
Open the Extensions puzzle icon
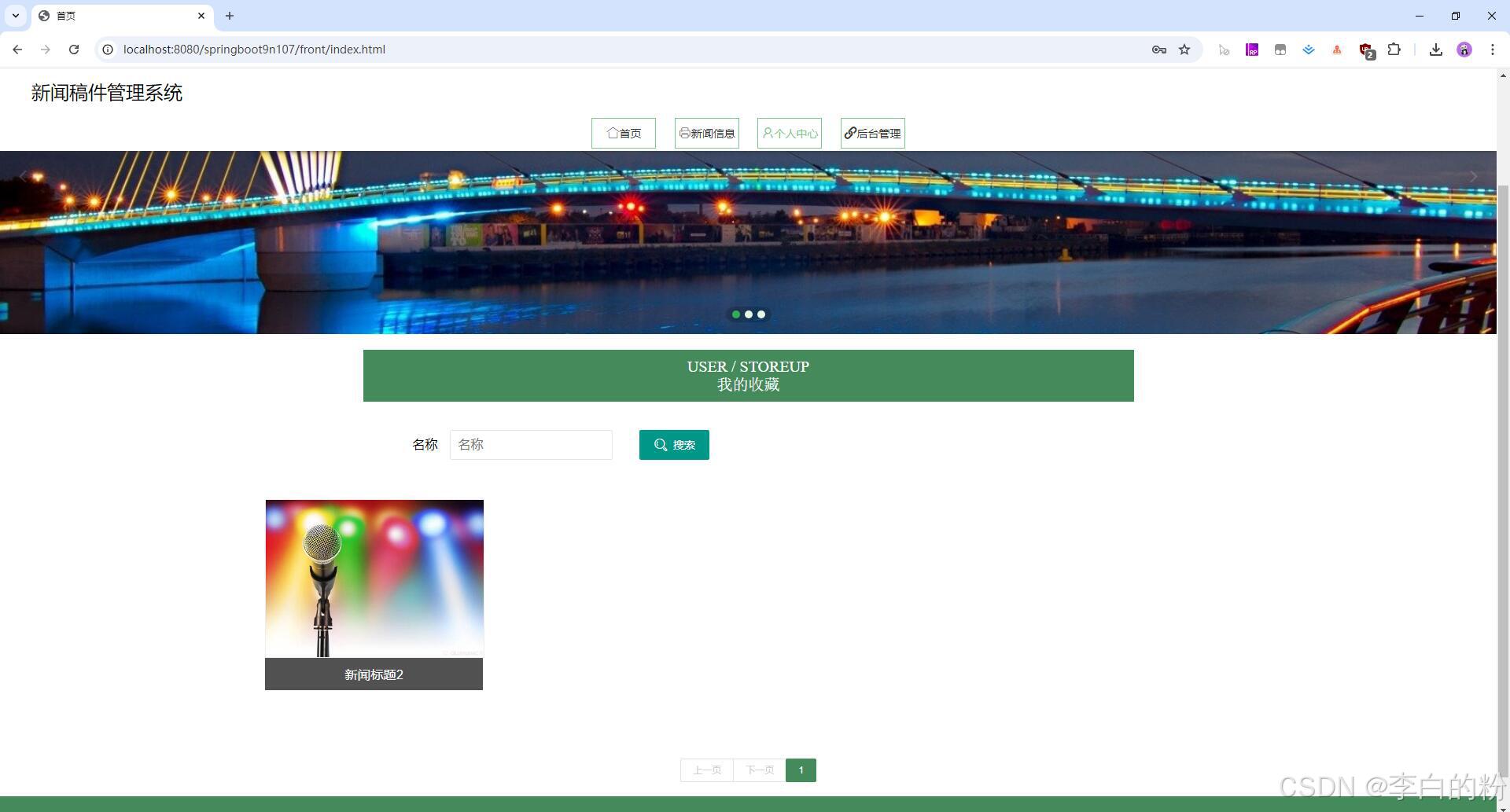(1394, 50)
